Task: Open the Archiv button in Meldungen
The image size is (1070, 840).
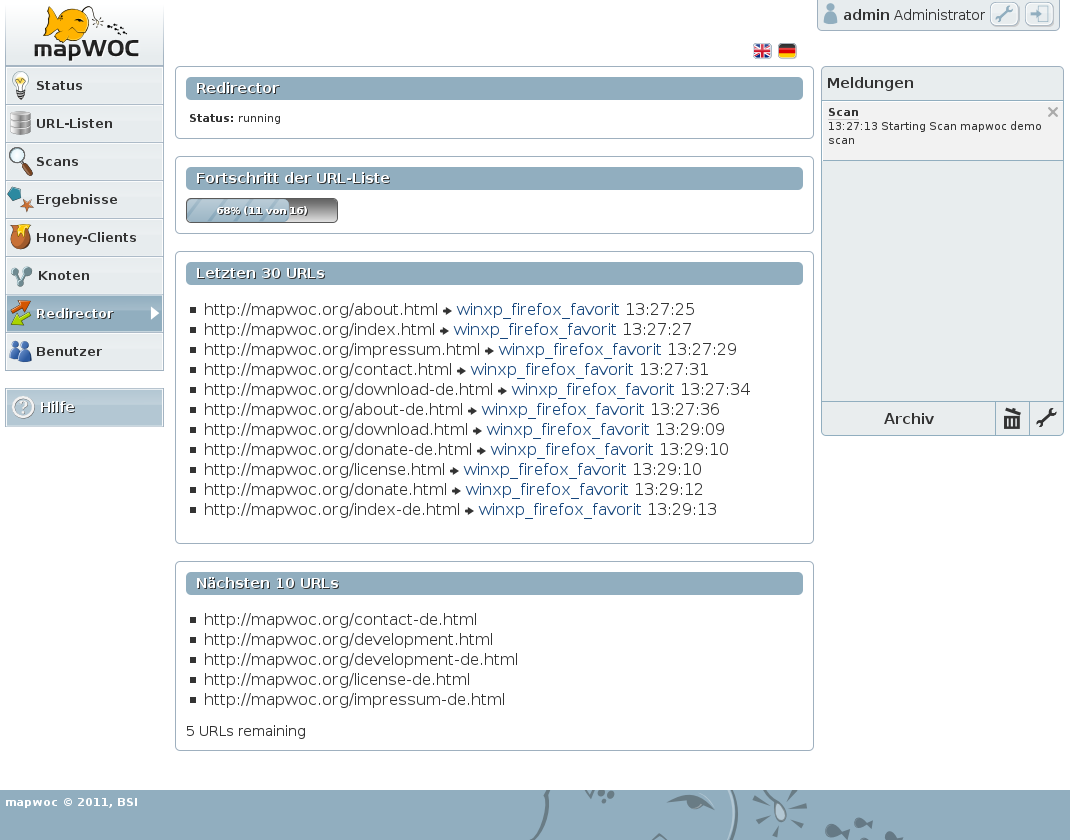Action: [x=908, y=418]
